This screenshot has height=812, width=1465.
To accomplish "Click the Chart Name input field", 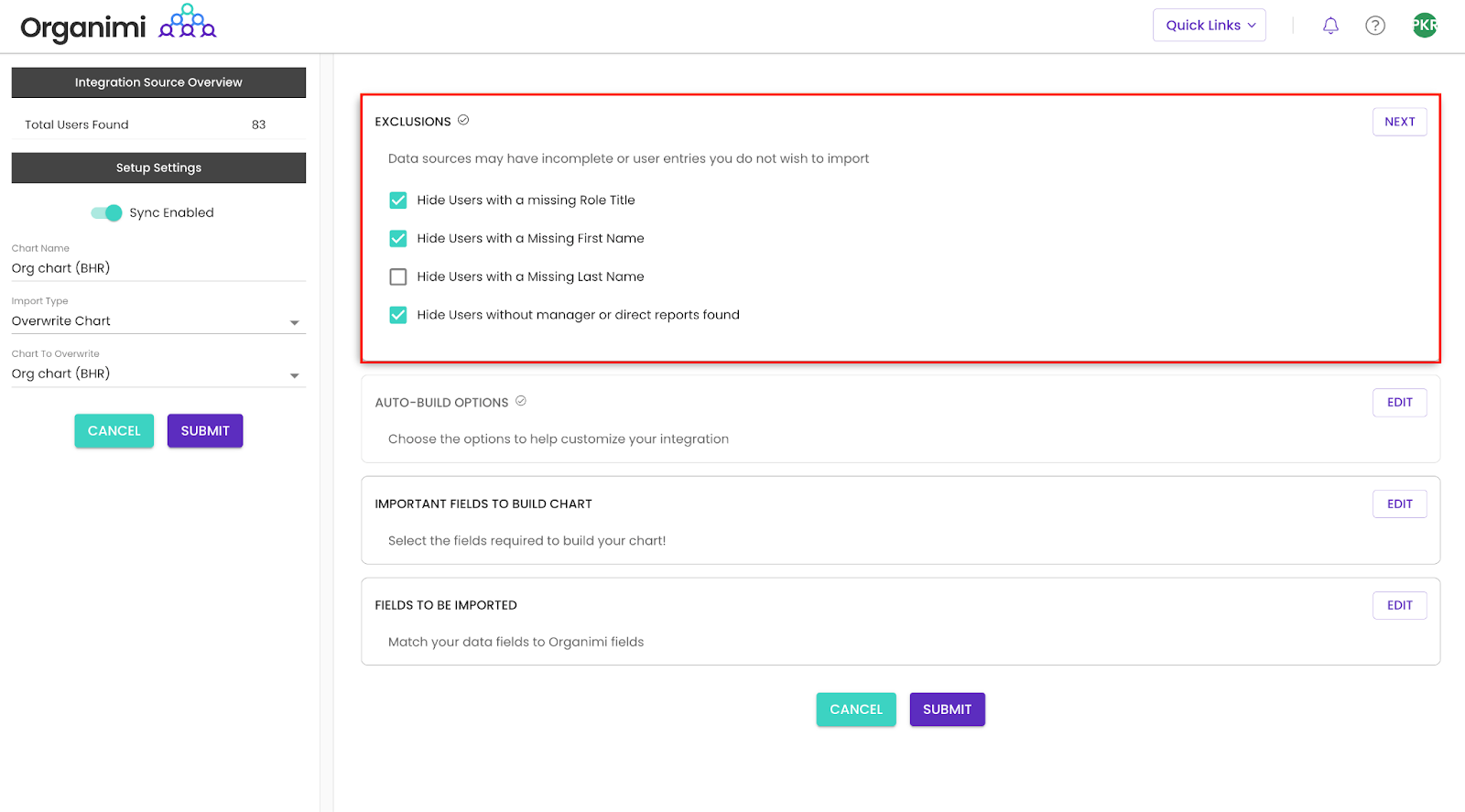I will (x=158, y=268).
